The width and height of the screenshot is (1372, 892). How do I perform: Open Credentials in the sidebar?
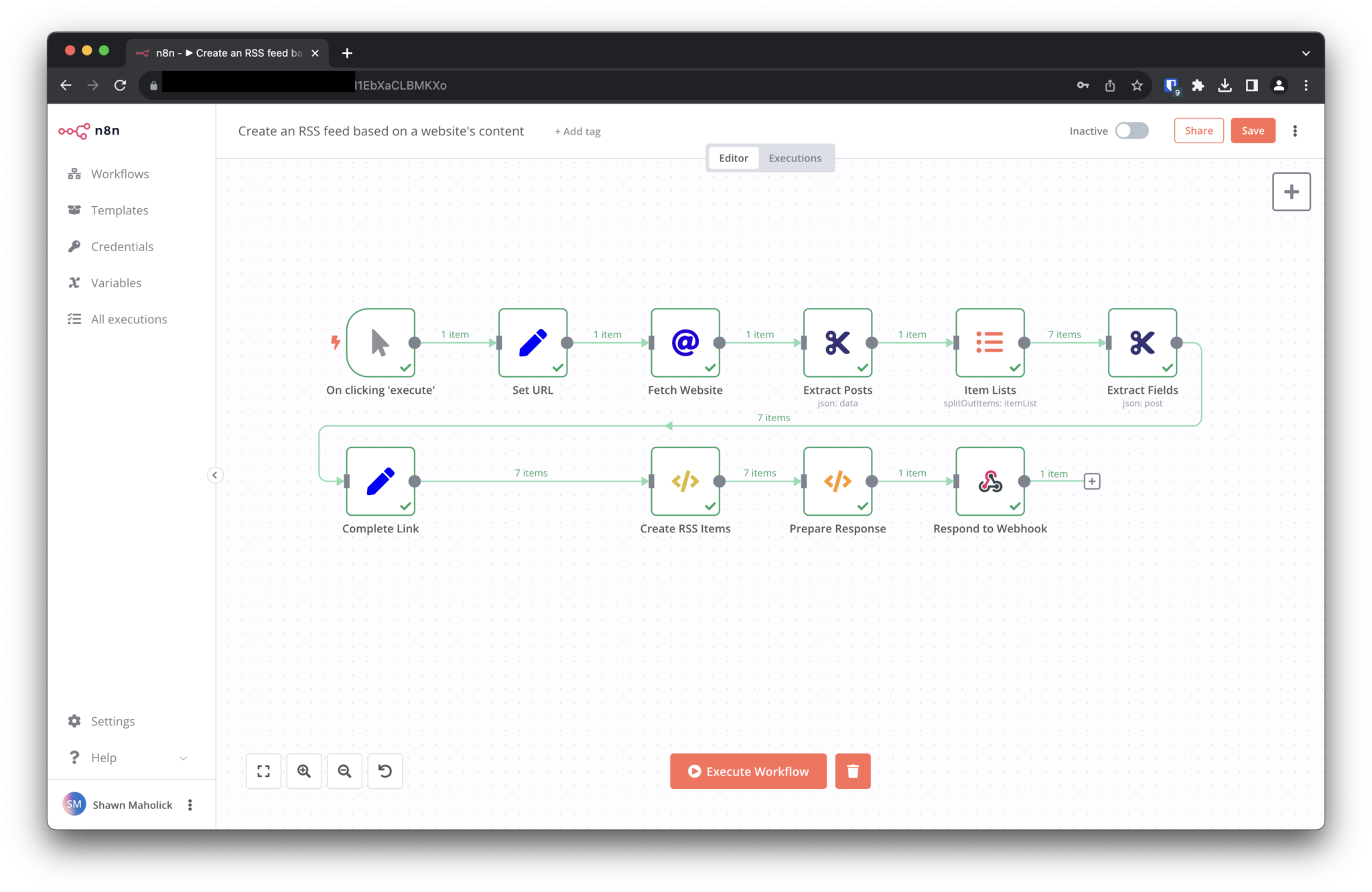click(x=122, y=246)
